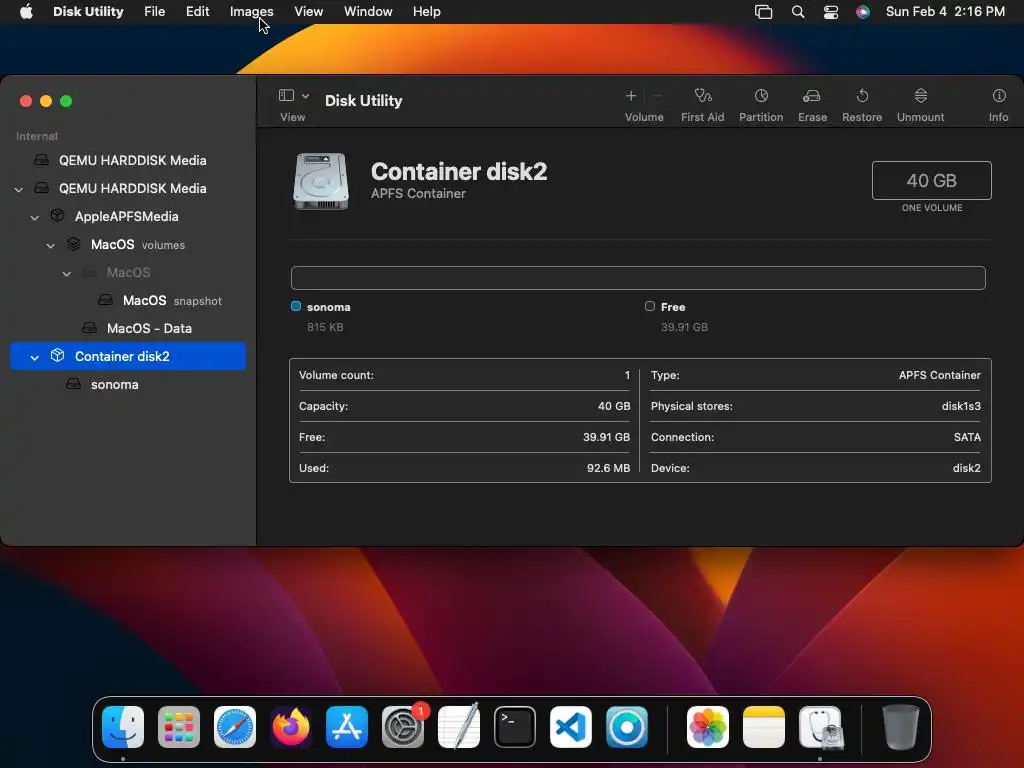
Task: Launch Safari from the Dock
Action: (235, 727)
